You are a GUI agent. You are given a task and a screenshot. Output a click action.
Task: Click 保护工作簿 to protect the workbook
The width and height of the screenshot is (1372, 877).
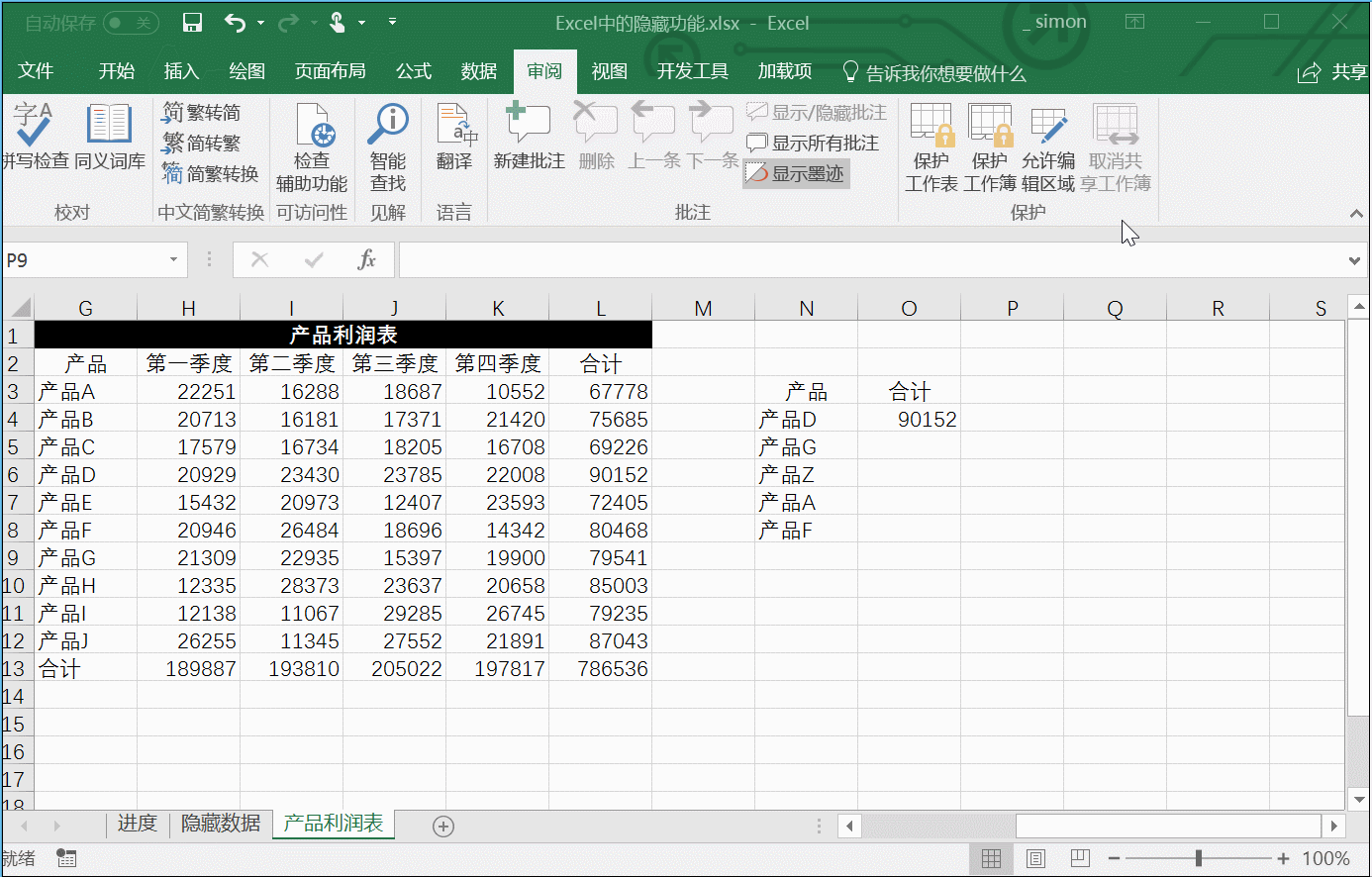[990, 144]
